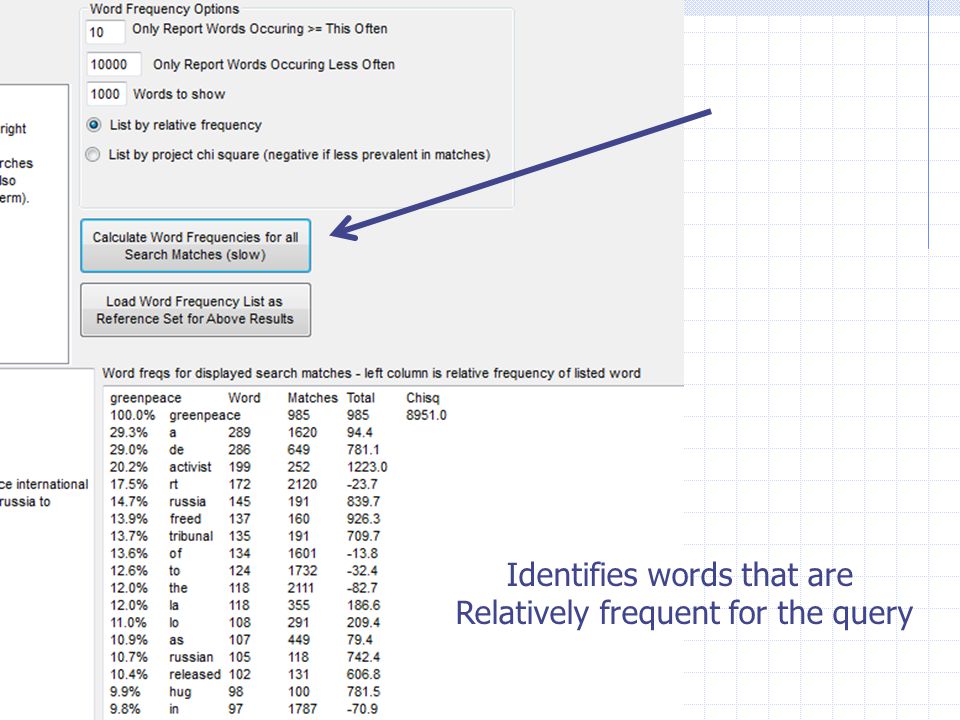The height and width of the screenshot is (720, 960).
Task: Select the 'activist' row in word list
Action: click(x=249, y=467)
